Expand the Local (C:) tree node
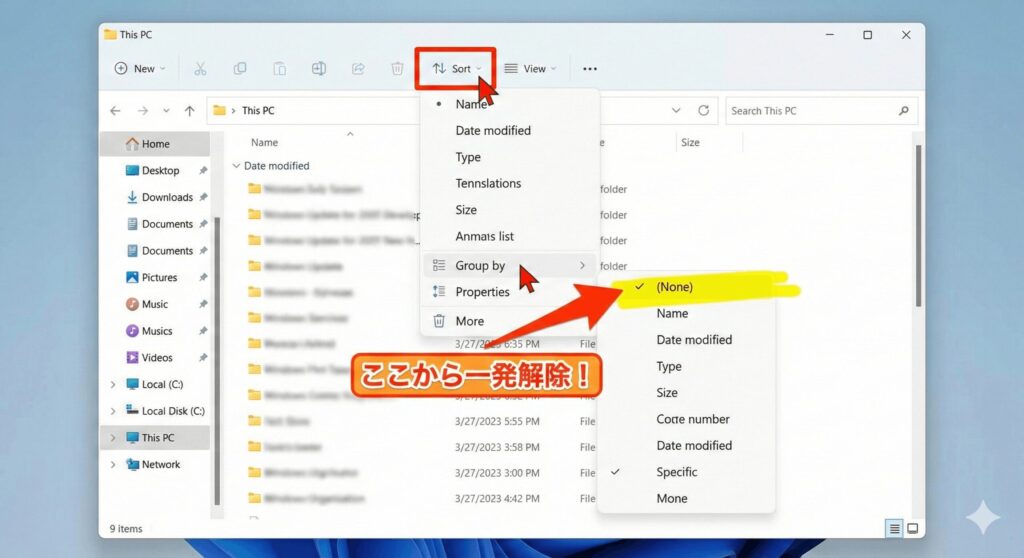Image resolution: width=1024 pixels, height=558 pixels. pos(113,384)
